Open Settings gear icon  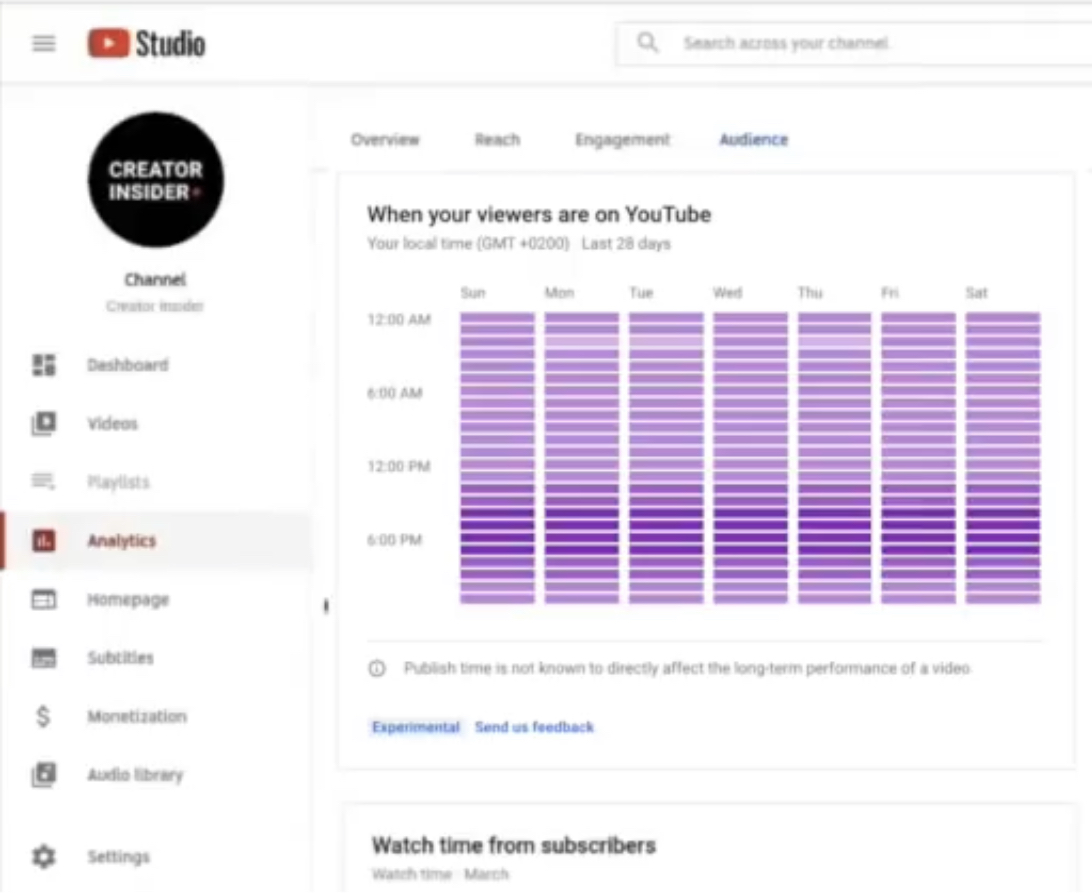point(44,857)
